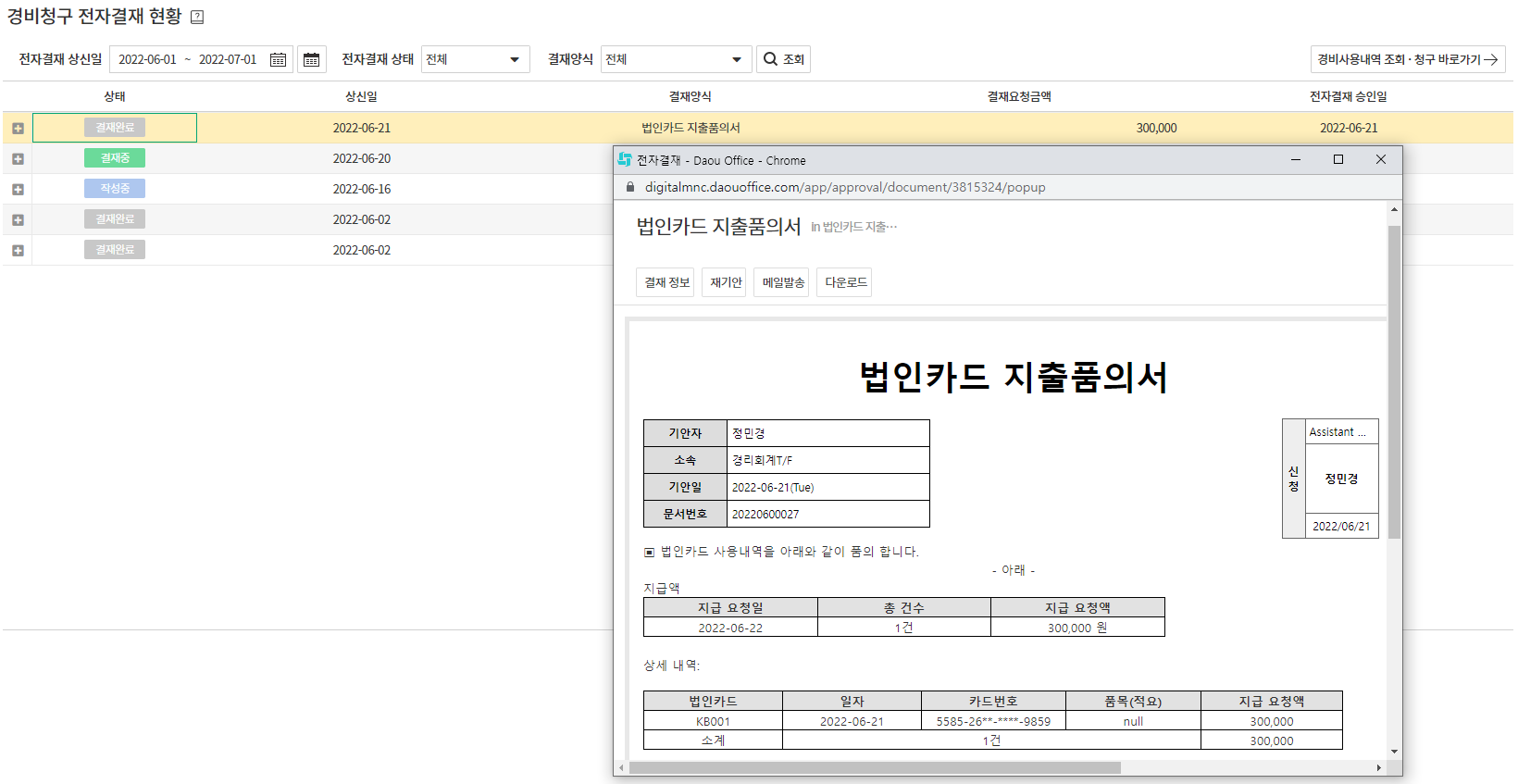Expand the fourth row with 결재완료 status
Viewport: 1518px width, 784px height.
coord(18,220)
